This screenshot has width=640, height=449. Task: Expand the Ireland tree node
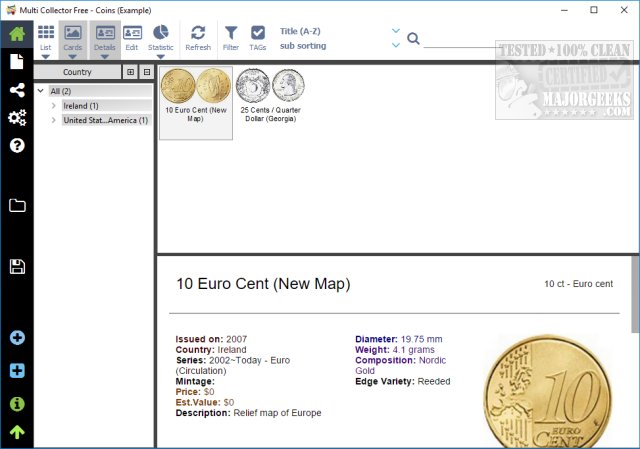[x=53, y=106]
